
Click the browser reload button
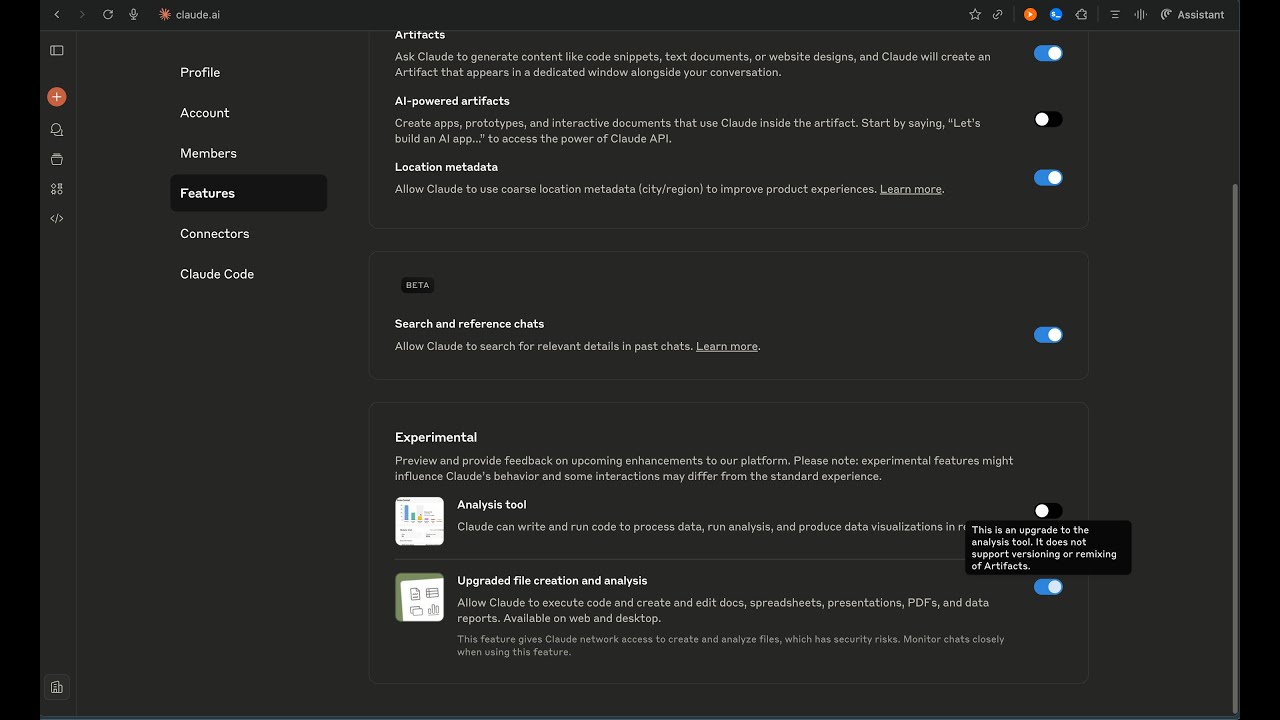(108, 15)
